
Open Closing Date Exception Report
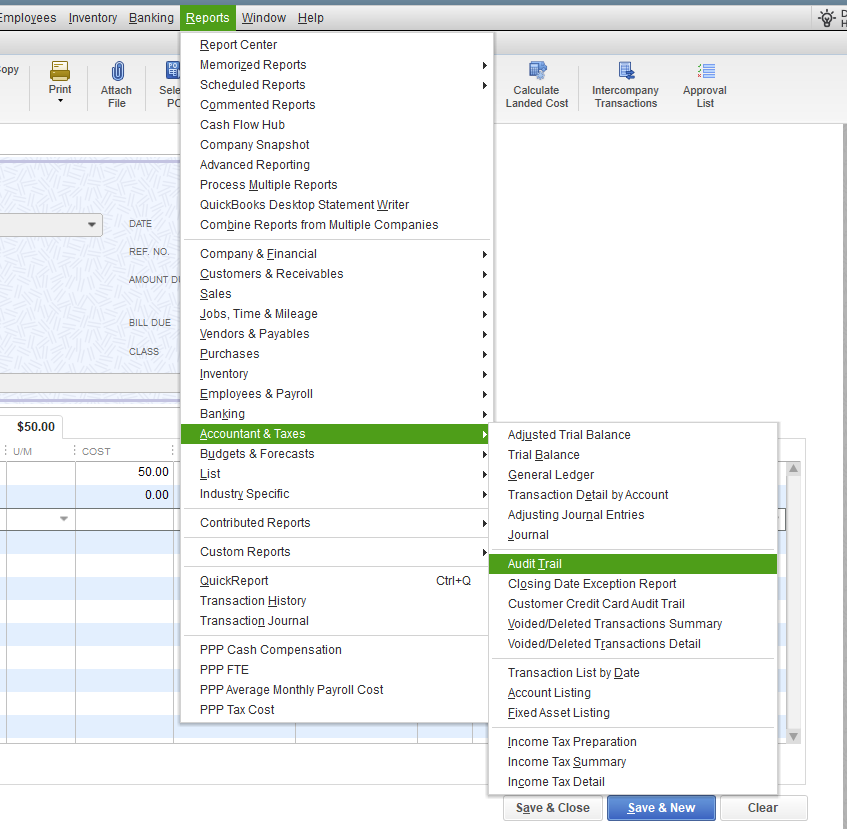tap(633, 584)
